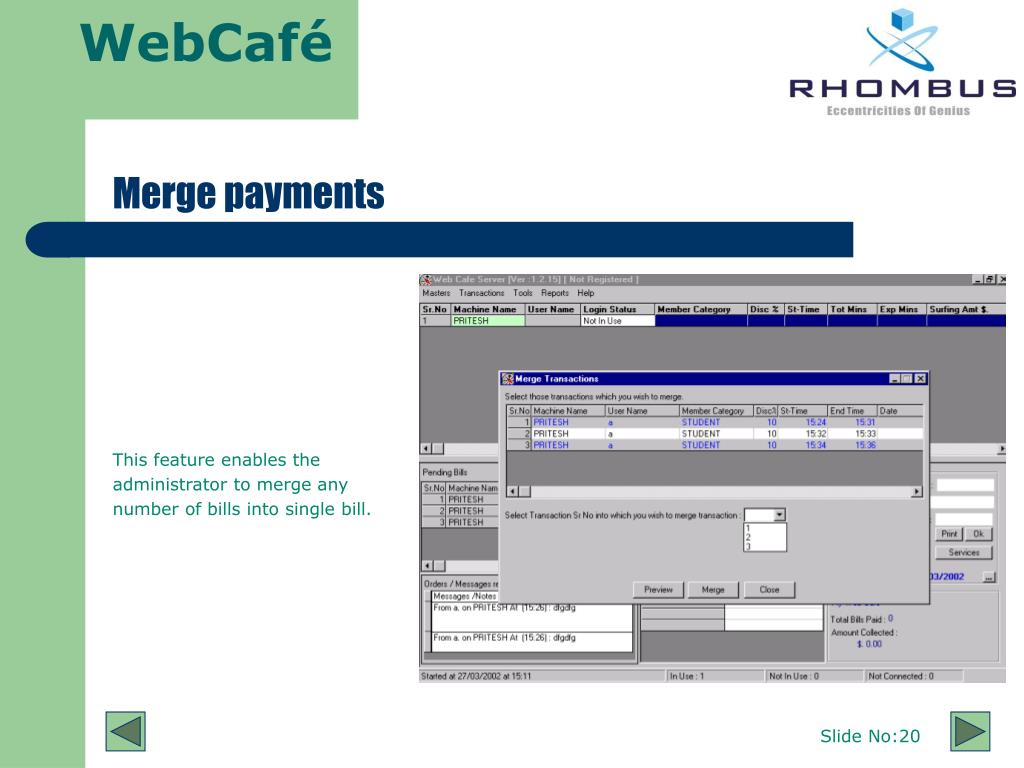Viewport: 1024px width, 768px height.
Task: Click the Web Cafe Server title icon
Action: point(426,280)
